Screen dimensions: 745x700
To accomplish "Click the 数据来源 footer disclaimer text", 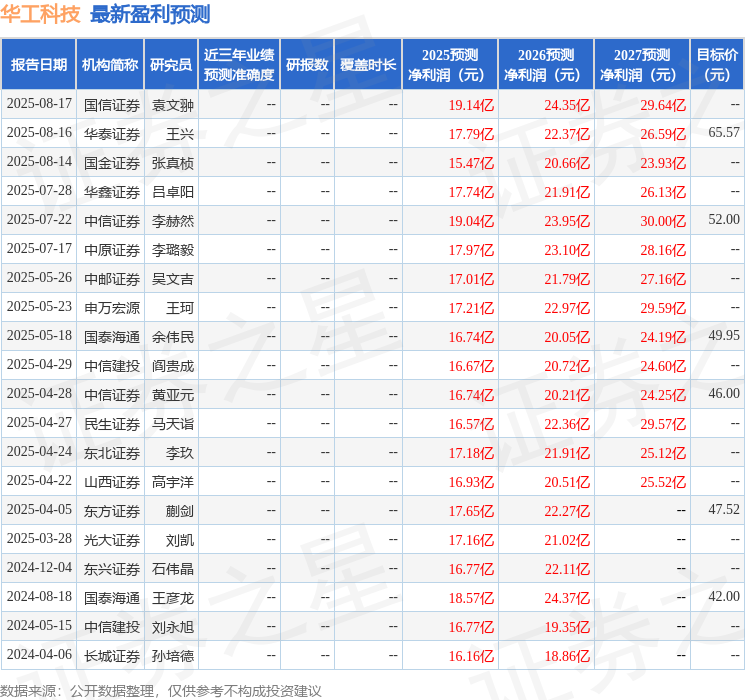I will [161, 690].
